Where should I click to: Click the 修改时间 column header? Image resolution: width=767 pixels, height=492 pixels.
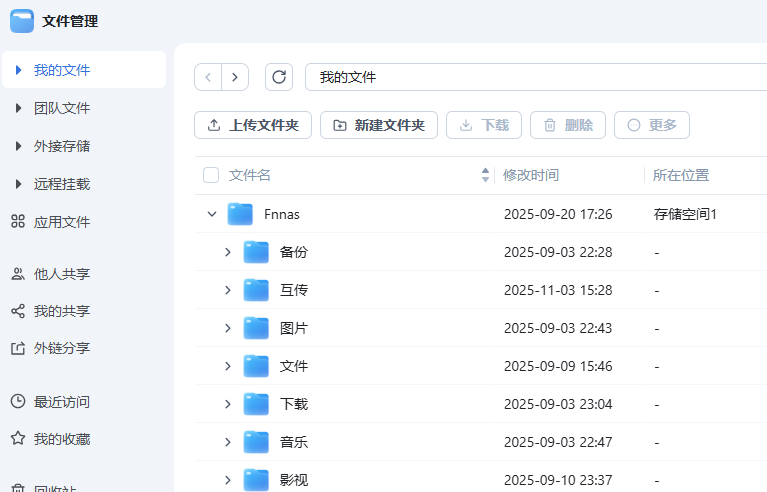(x=531, y=175)
